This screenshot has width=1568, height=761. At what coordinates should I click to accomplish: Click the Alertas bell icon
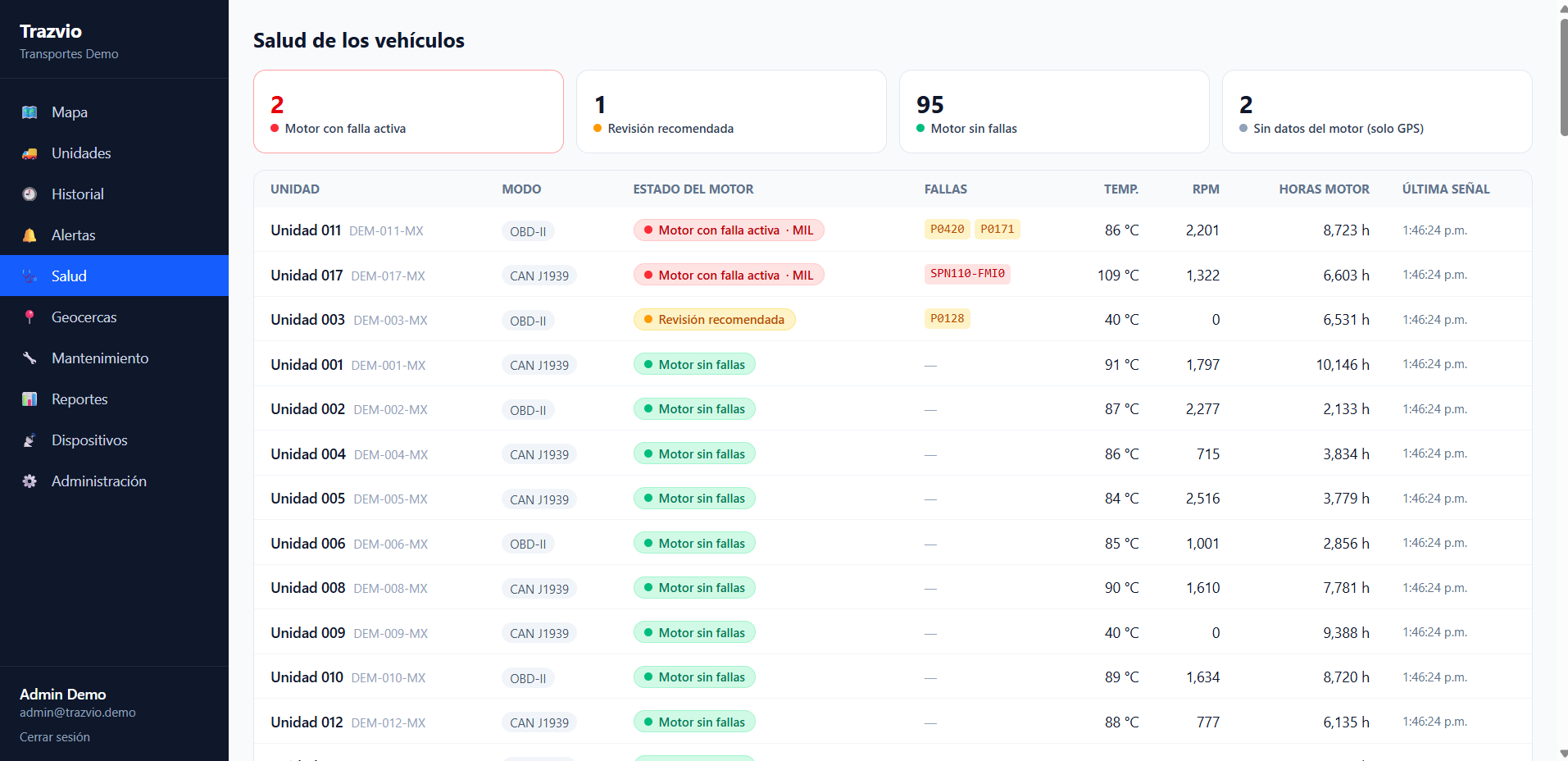click(30, 235)
